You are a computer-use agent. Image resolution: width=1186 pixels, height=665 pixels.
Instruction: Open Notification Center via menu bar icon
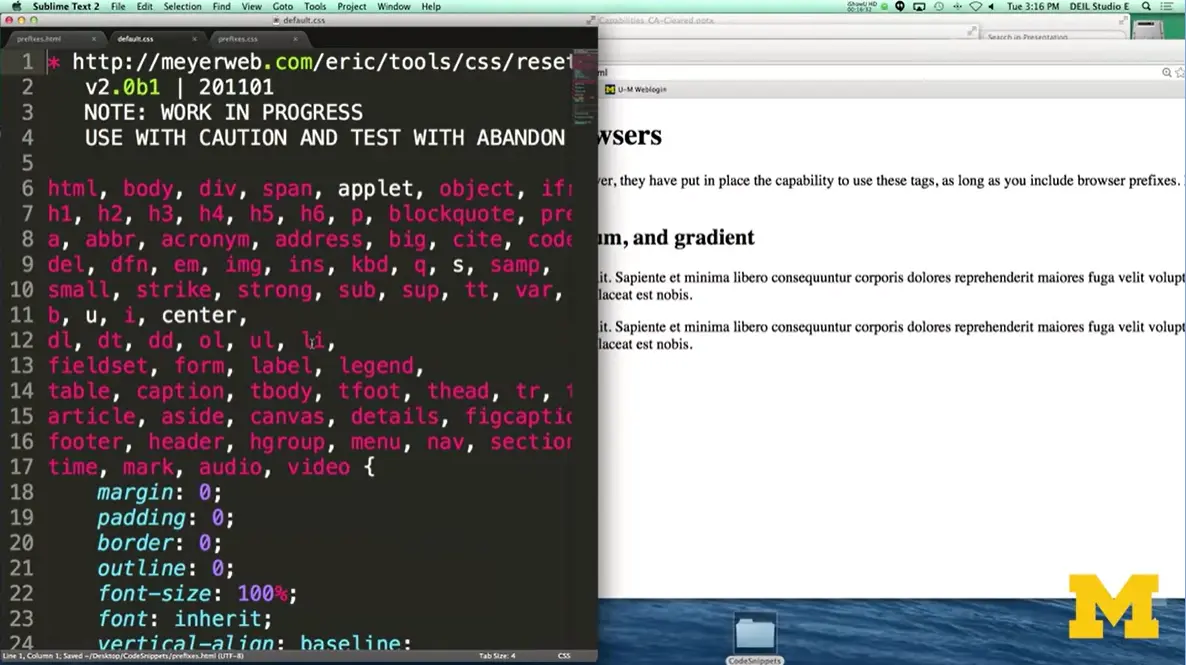pyautogui.click(x=1169, y=7)
